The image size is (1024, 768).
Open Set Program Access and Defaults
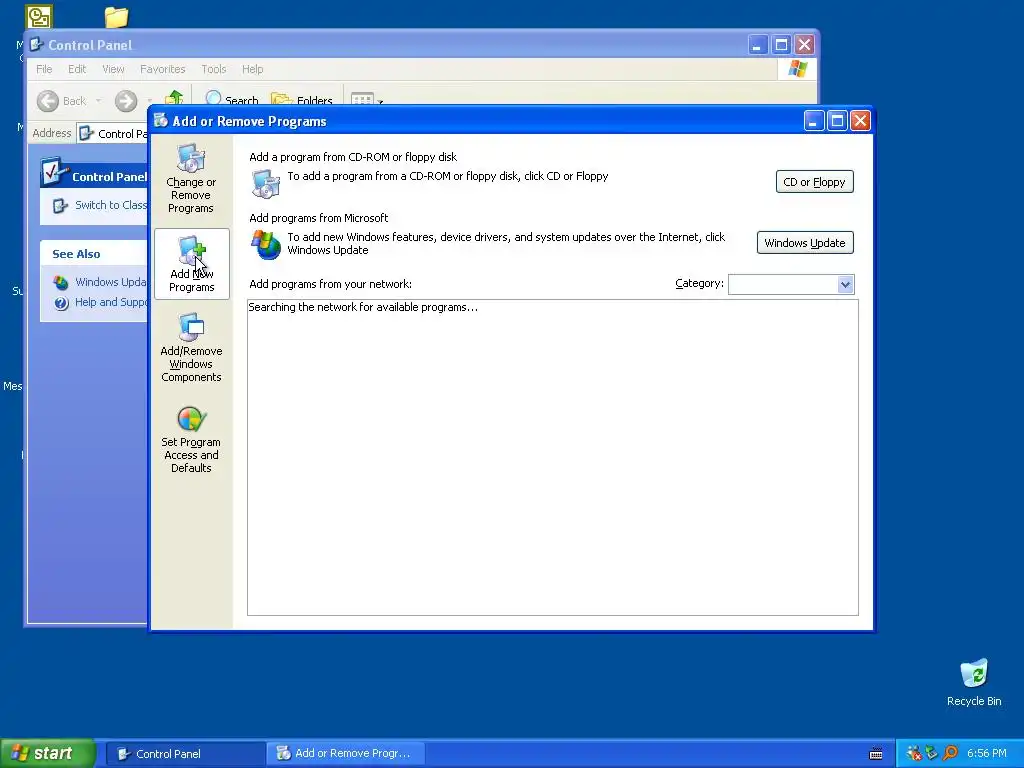[x=191, y=439]
